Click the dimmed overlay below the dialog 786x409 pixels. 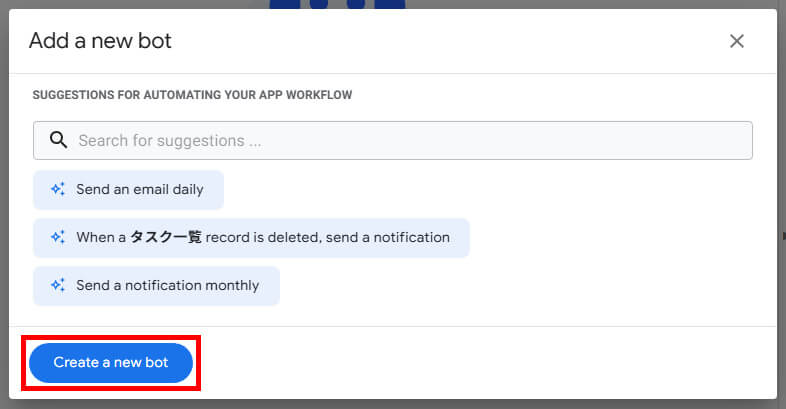click(400, 404)
